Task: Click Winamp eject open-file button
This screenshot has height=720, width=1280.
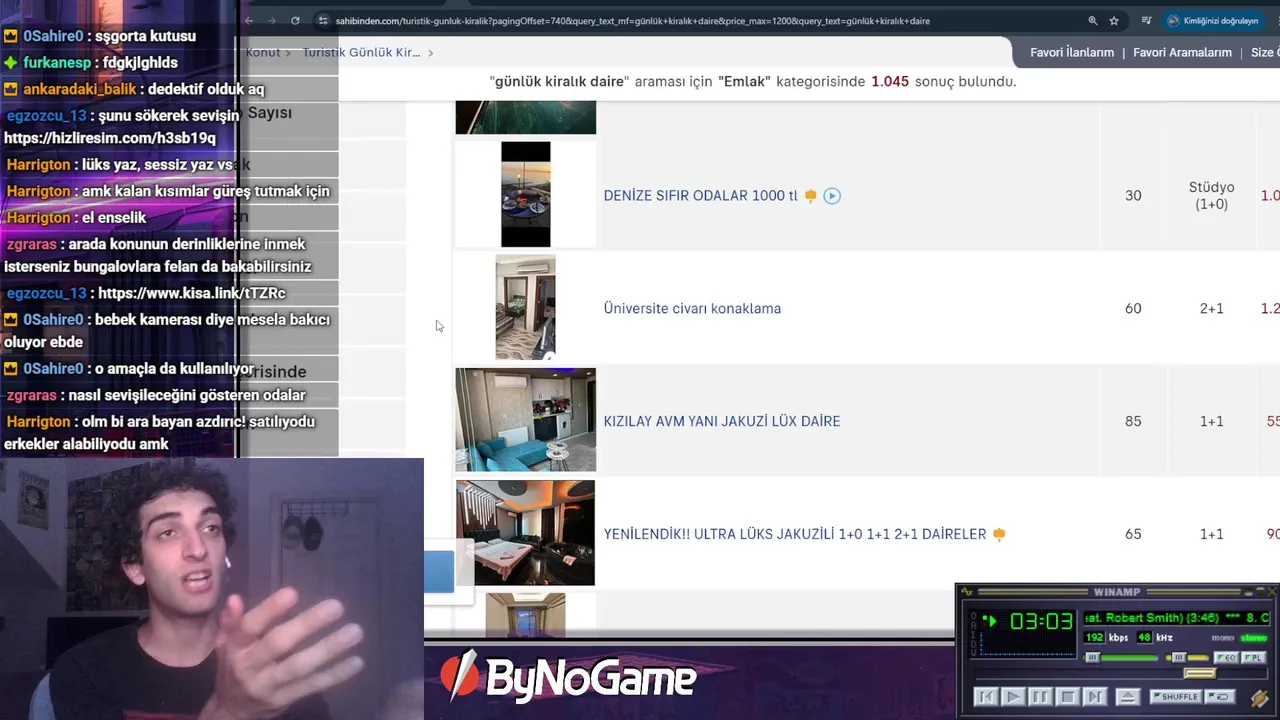Action: [x=1127, y=697]
